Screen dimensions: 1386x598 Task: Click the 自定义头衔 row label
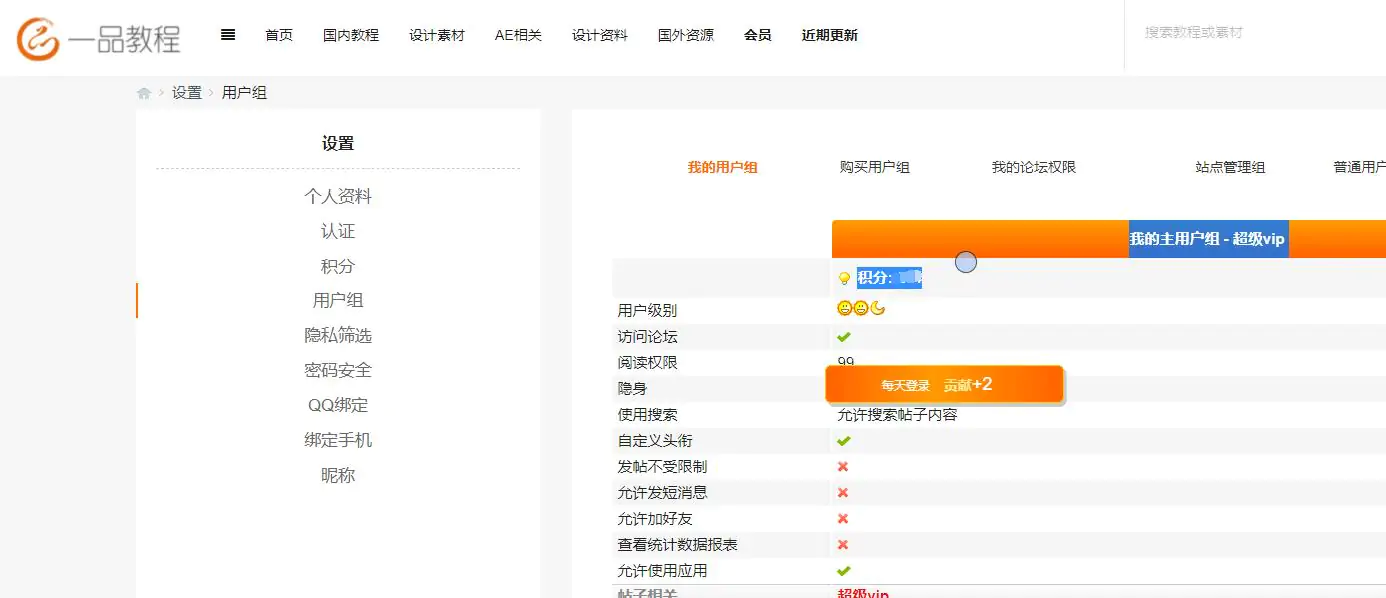[x=655, y=441]
